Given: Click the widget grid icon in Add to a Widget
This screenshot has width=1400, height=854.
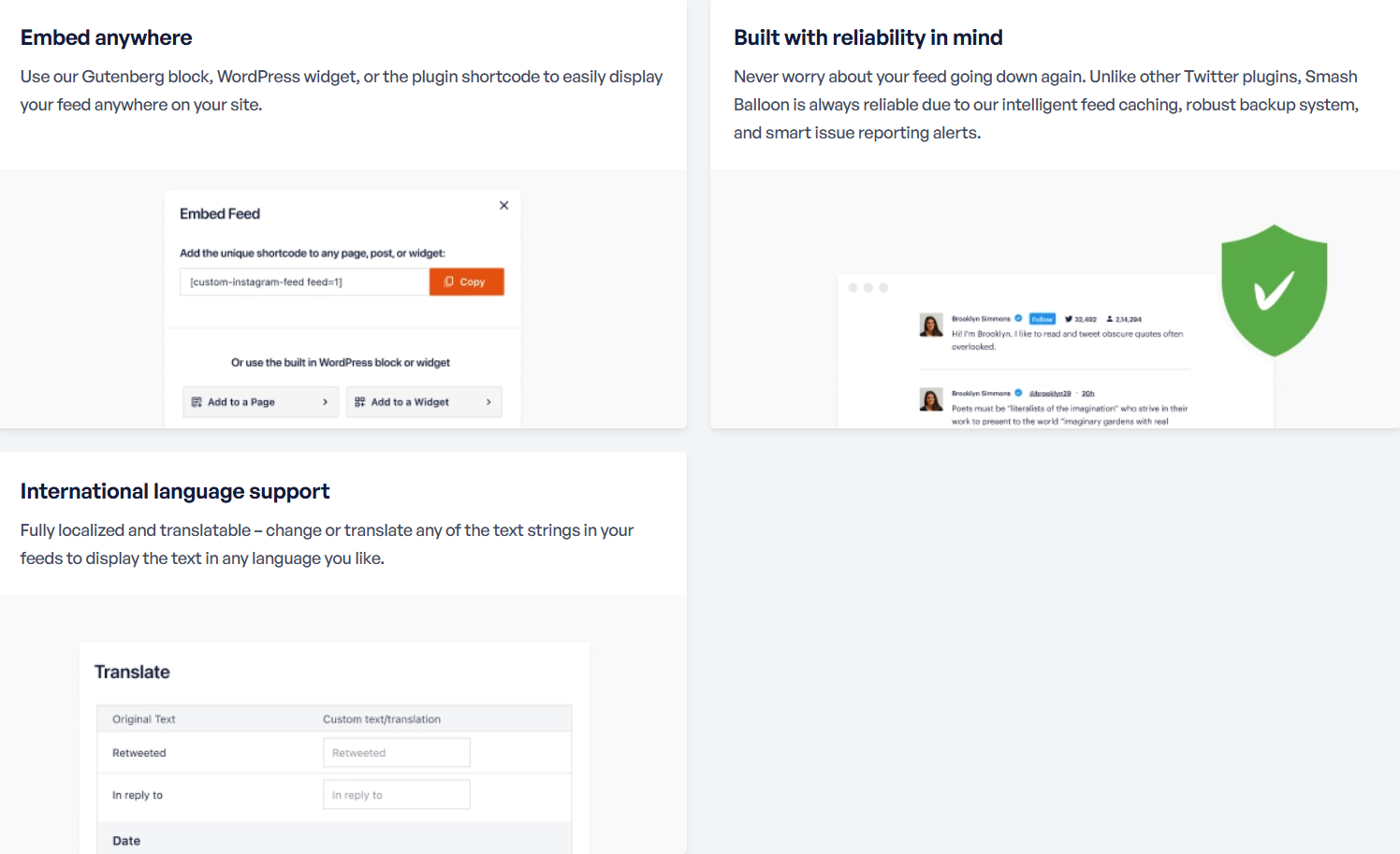Looking at the screenshot, I should click(359, 402).
